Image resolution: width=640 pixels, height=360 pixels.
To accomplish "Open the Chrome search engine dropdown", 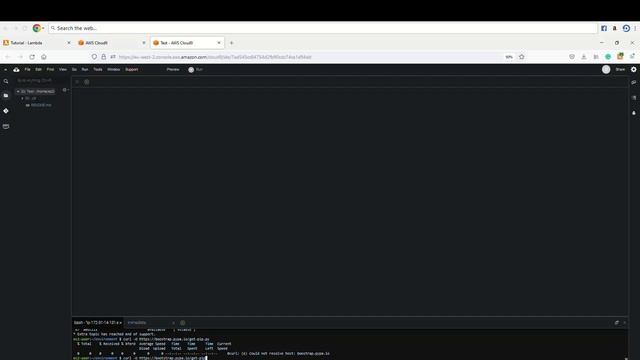I will 38,28.
